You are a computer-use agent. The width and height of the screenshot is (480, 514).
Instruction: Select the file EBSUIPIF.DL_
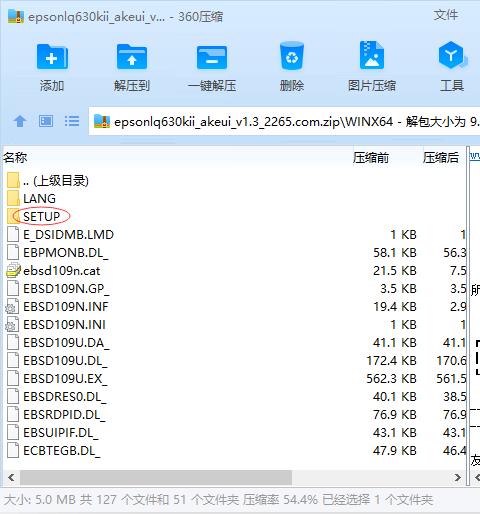61,433
